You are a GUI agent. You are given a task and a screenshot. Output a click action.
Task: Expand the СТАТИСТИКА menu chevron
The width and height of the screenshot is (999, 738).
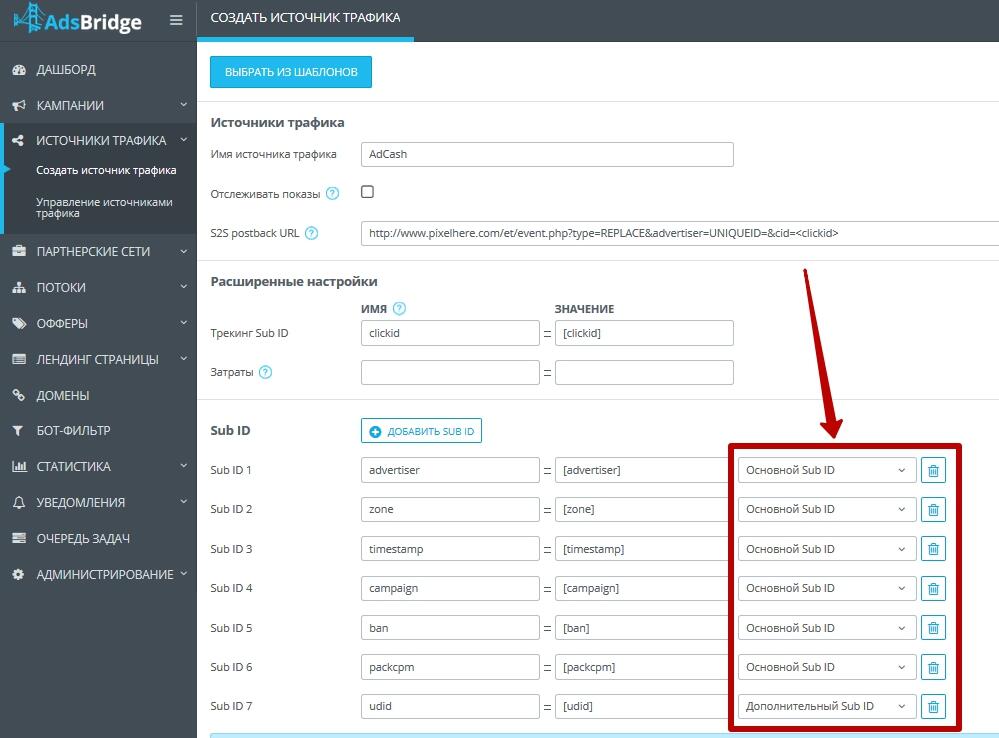[x=183, y=466]
